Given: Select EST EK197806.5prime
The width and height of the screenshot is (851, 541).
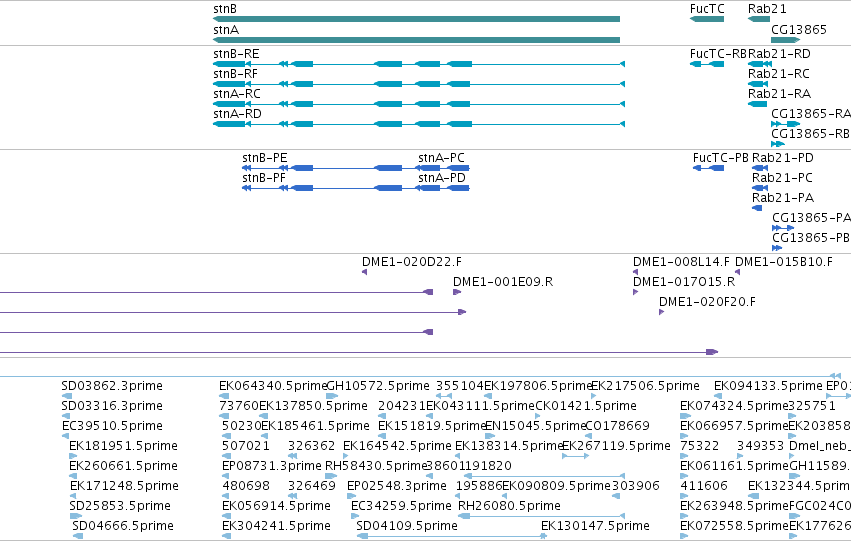Looking at the screenshot, I should (538, 386).
